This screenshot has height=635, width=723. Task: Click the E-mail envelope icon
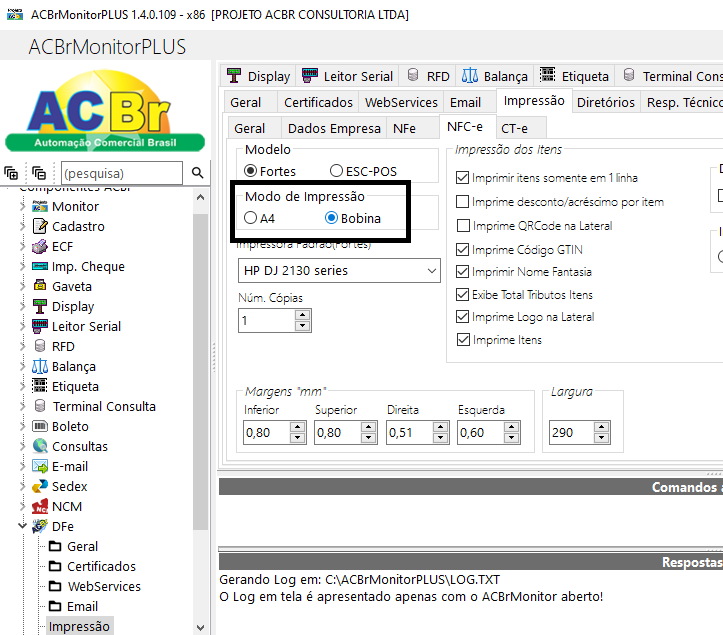[40, 466]
